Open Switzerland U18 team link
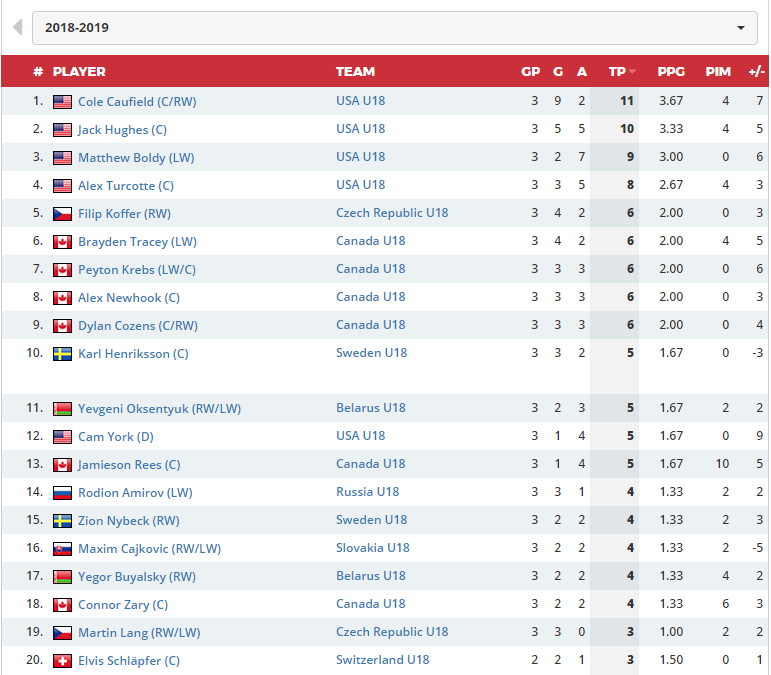This screenshot has width=771, height=675. click(383, 660)
